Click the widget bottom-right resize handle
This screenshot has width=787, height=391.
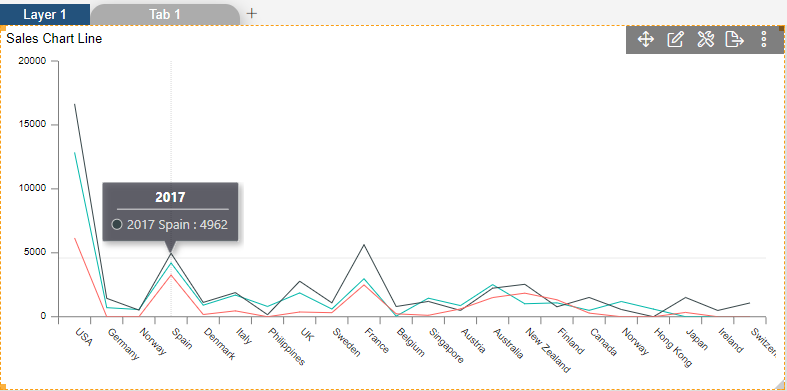[781, 385]
